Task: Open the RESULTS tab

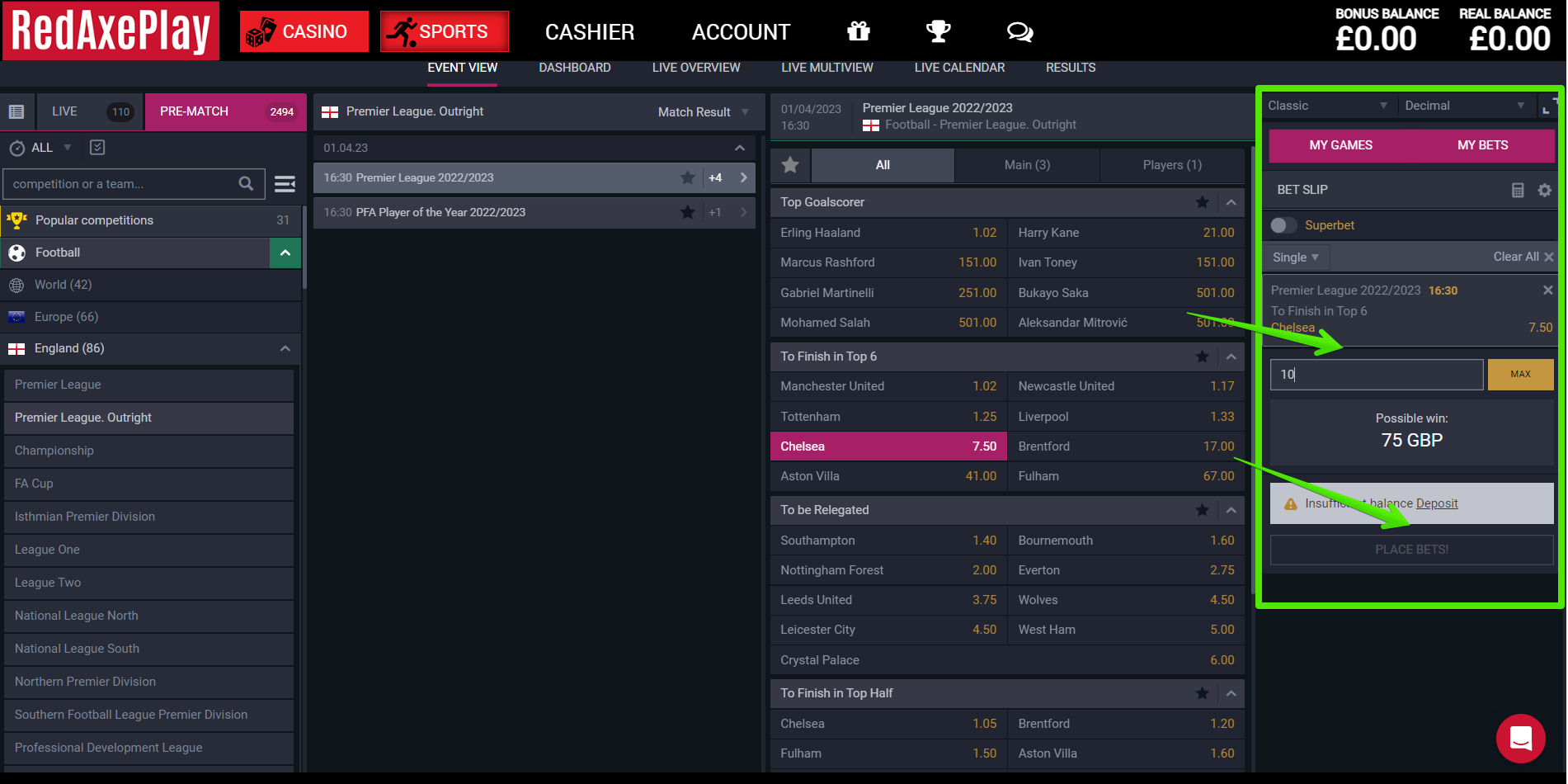Action: pos(1071,68)
